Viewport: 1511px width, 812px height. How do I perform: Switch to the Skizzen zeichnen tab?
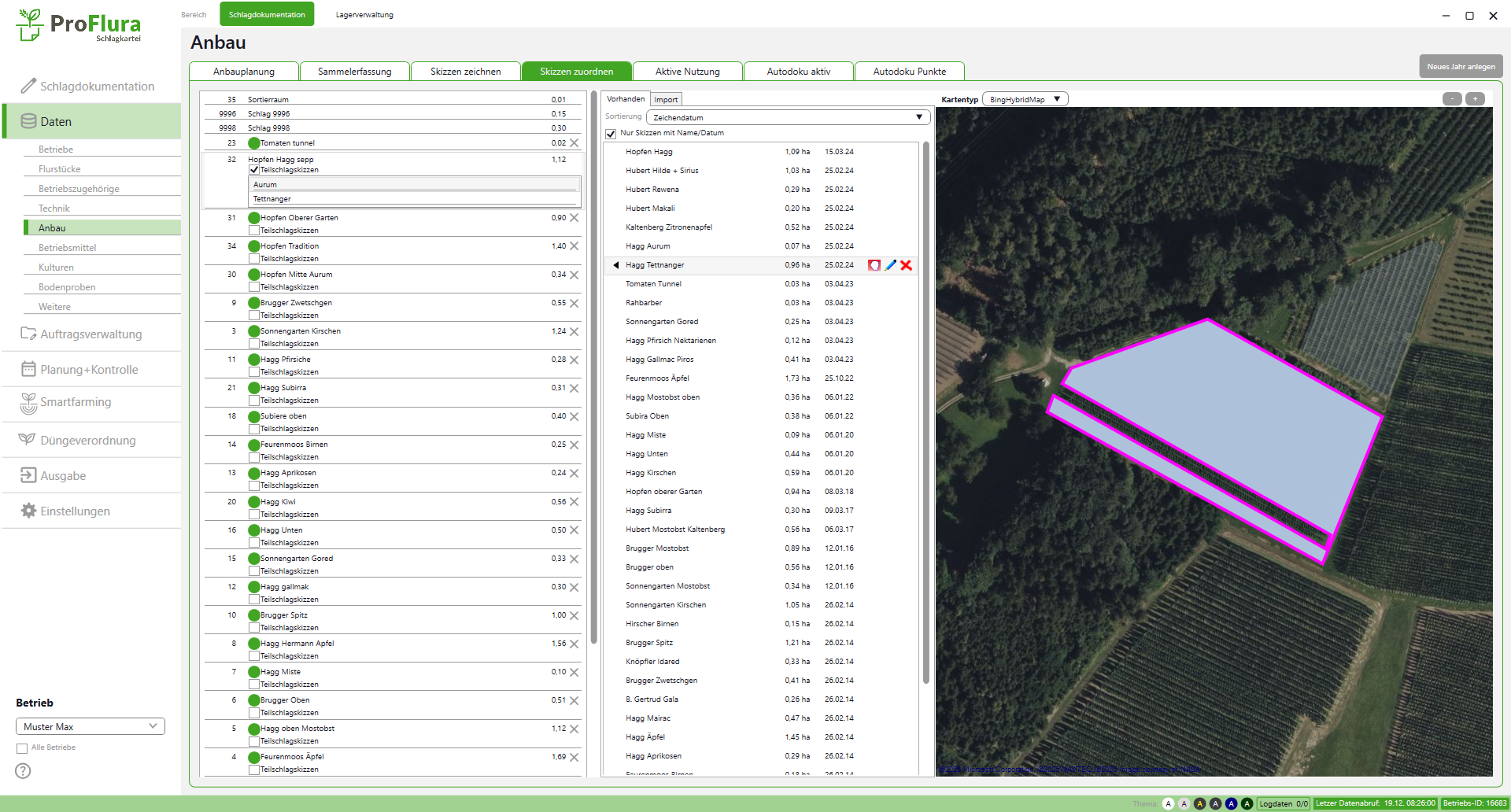(465, 72)
